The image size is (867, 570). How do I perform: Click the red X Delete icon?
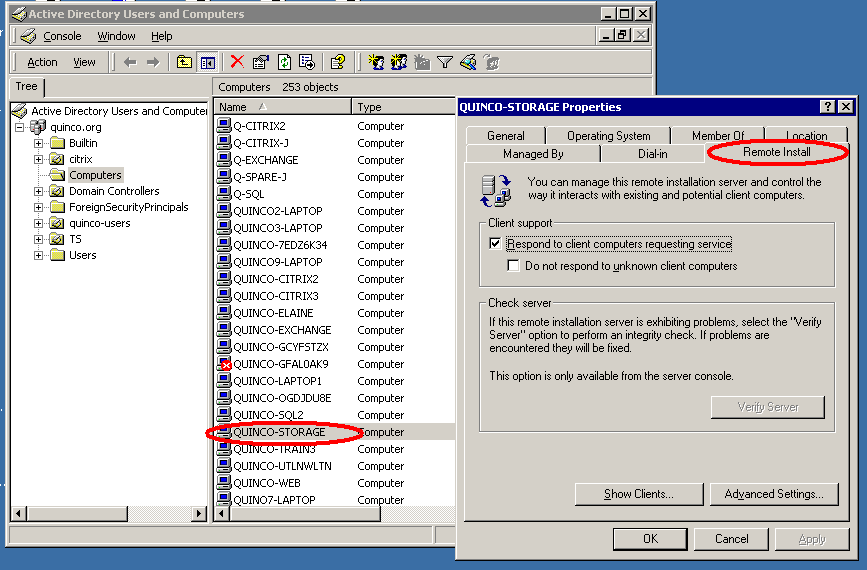click(237, 61)
